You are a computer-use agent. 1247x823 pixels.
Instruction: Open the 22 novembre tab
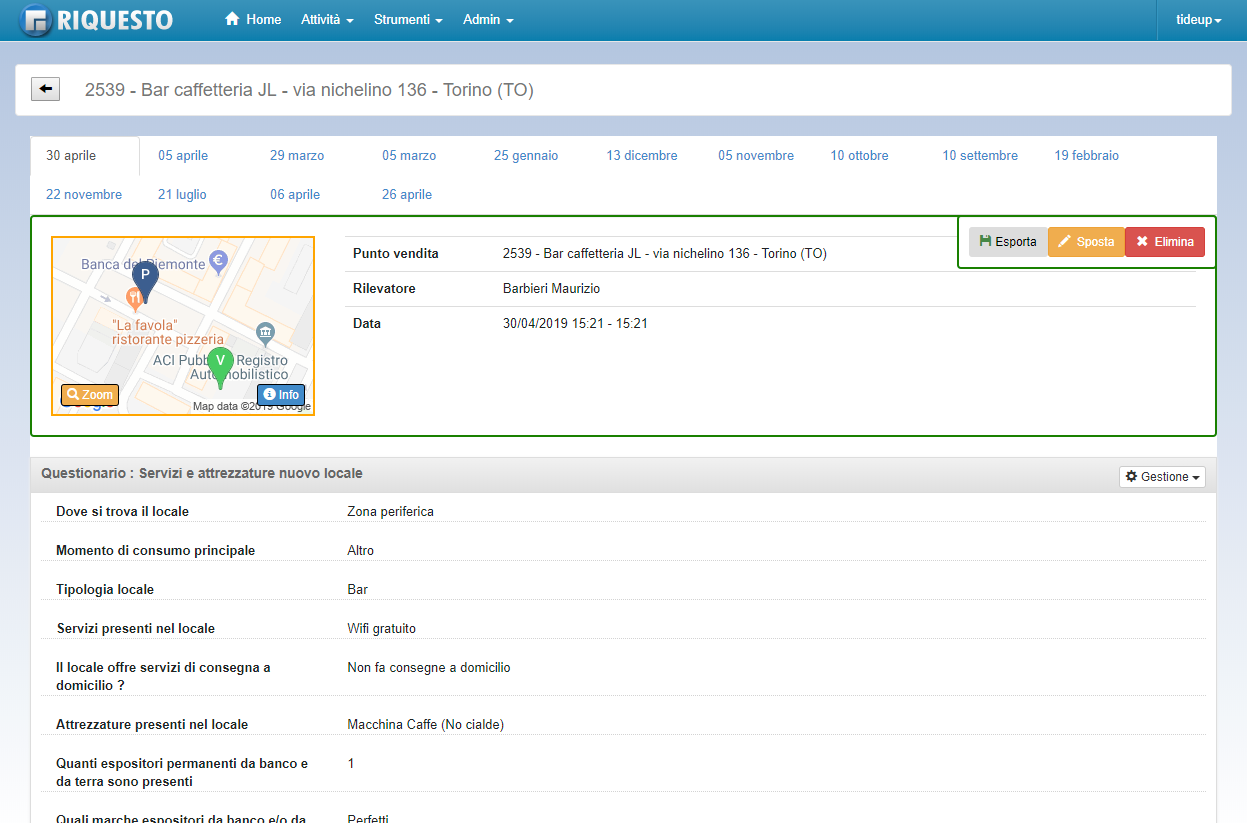(84, 195)
